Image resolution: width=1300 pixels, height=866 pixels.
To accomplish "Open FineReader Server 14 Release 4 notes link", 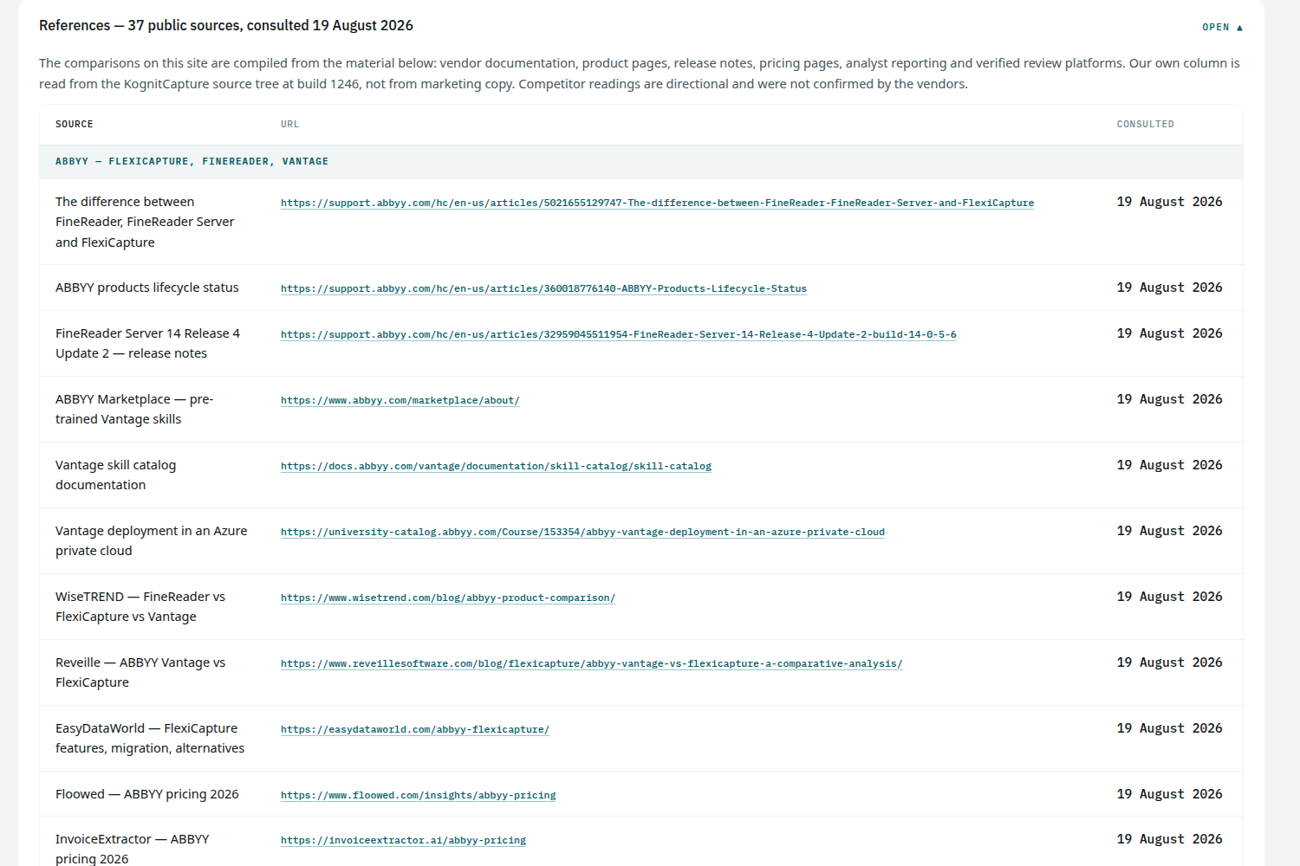I will [x=618, y=335].
